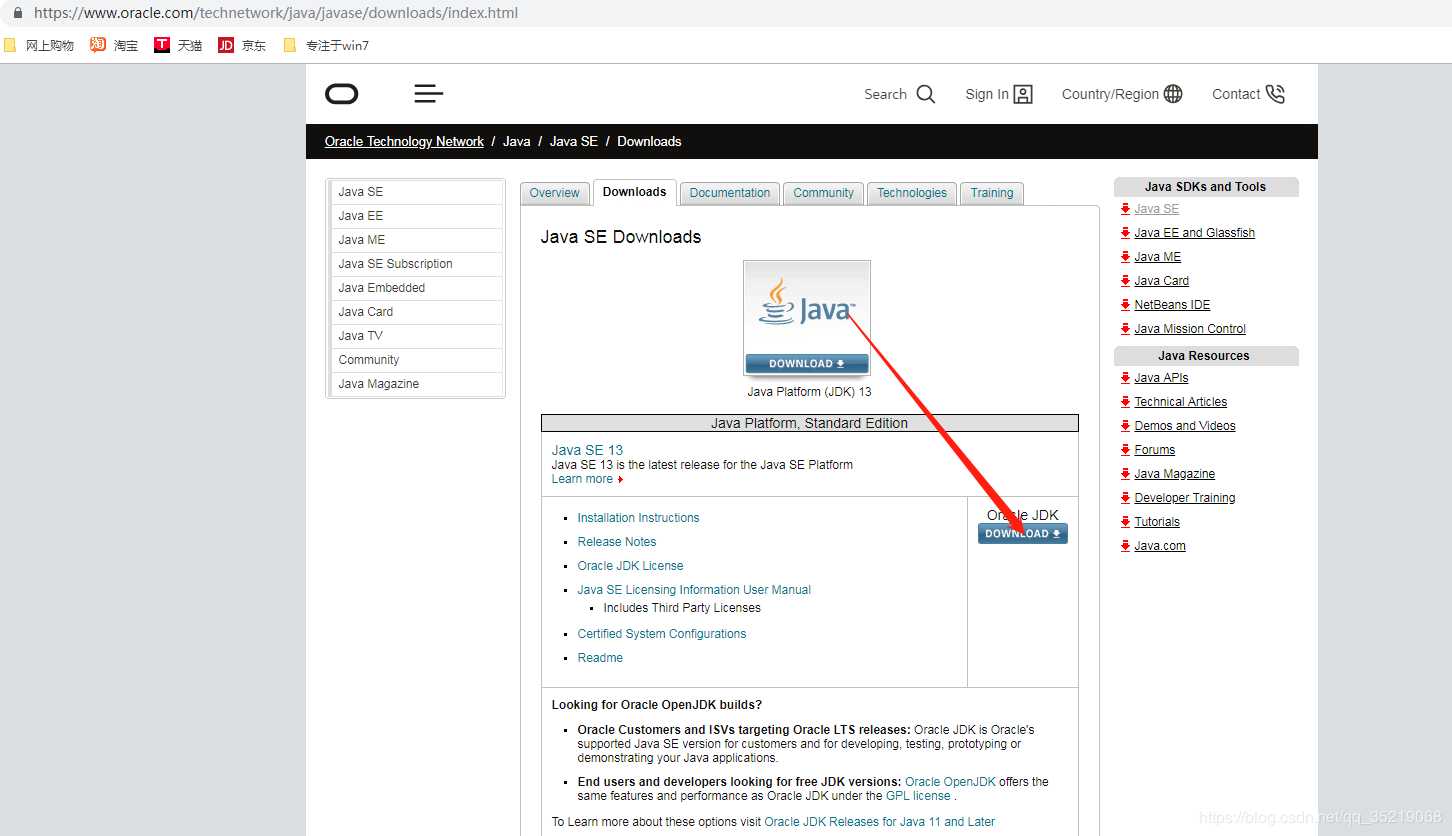
Task: Open the 京东 bookmark
Action: tap(242, 45)
